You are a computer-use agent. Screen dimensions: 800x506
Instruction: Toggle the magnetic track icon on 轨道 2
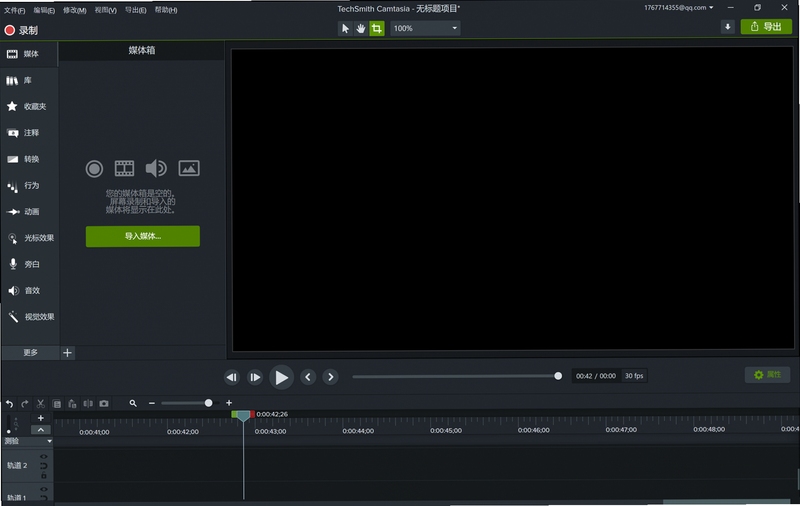point(44,466)
